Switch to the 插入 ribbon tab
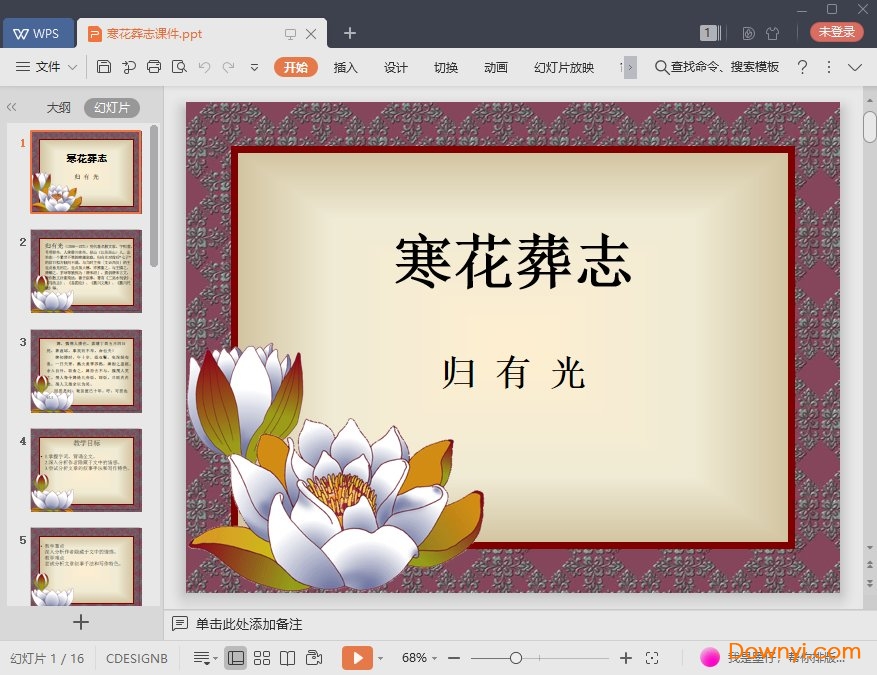877x675 pixels. [x=345, y=68]
